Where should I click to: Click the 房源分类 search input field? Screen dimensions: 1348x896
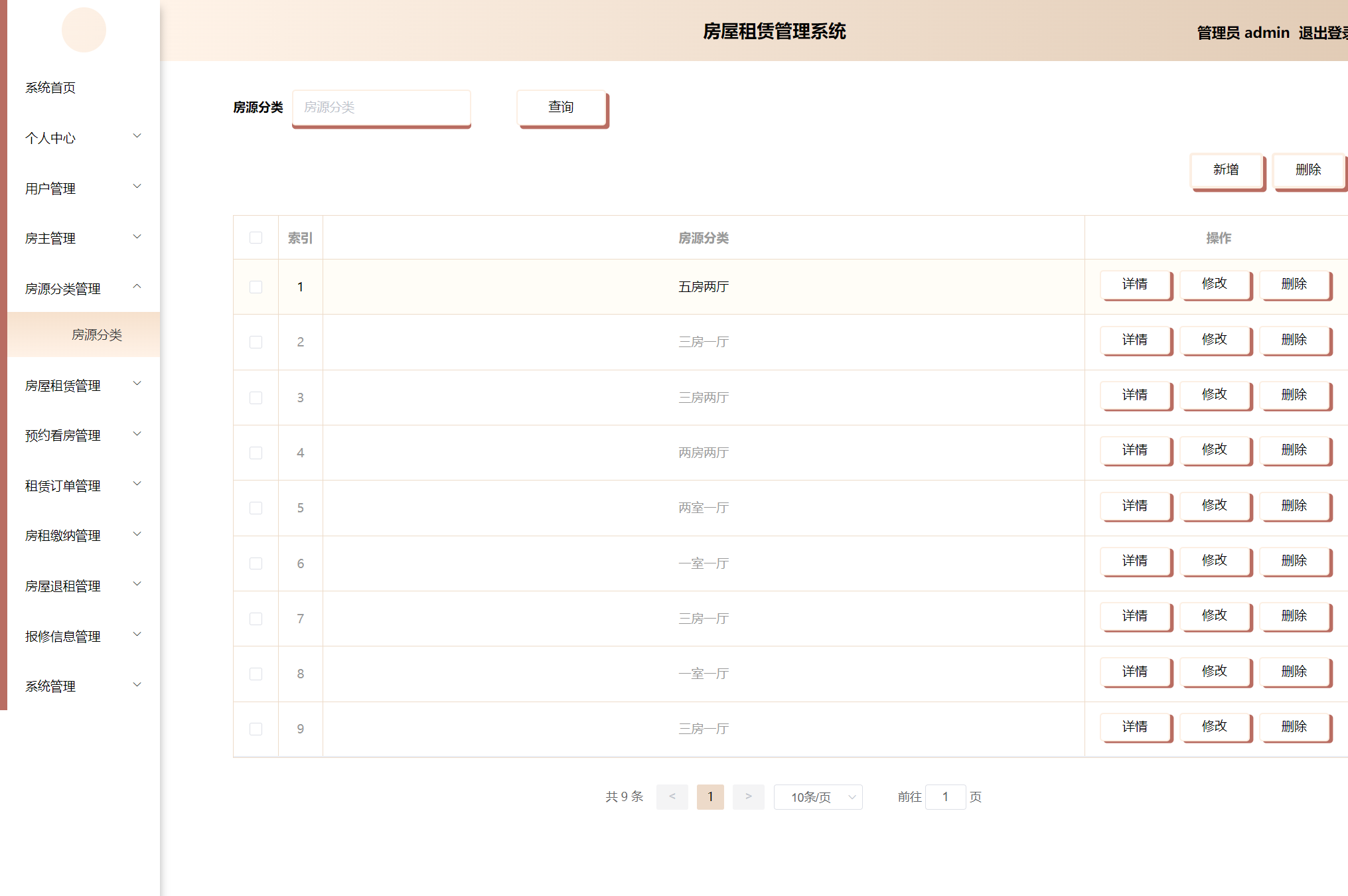click(382, 108)
